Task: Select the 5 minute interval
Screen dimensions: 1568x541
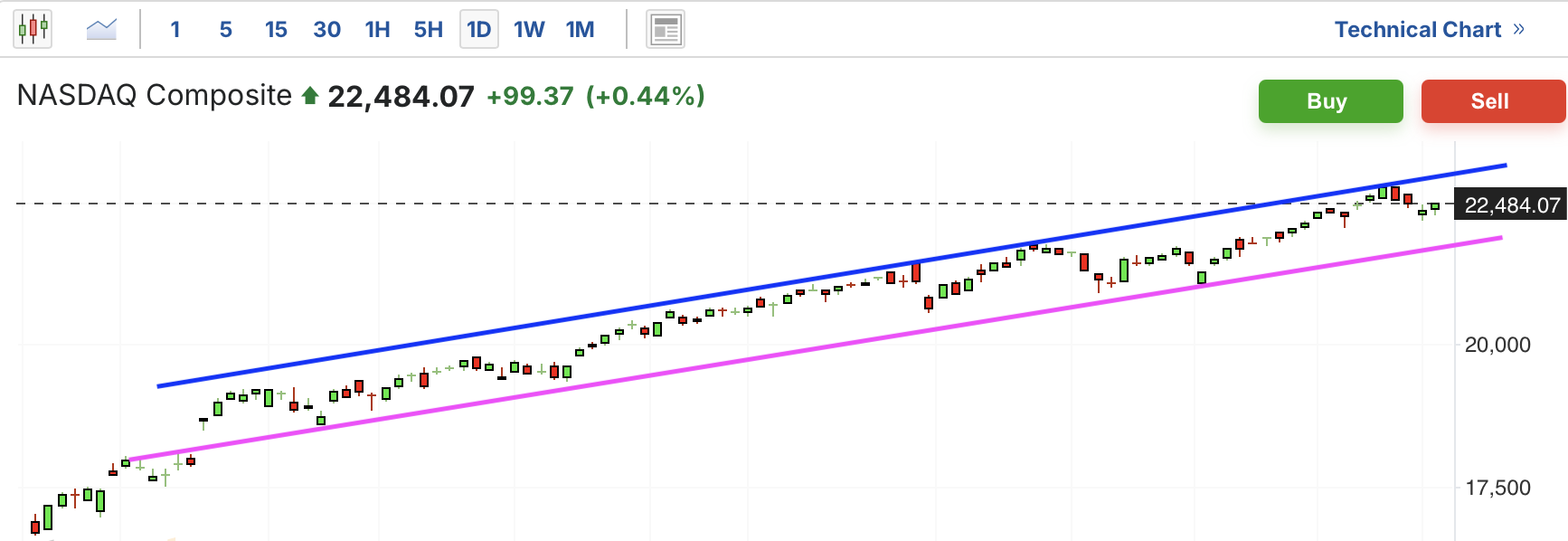Action: tap(226, 29)
